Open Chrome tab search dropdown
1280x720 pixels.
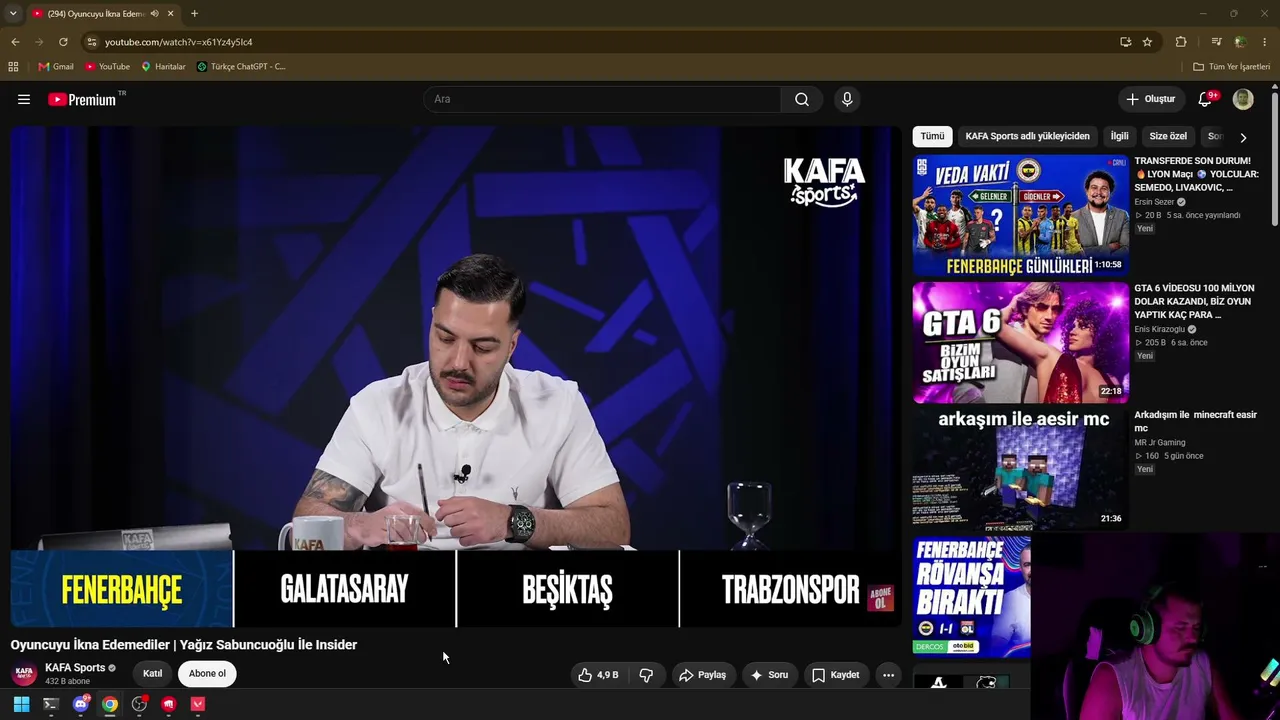pyautogui.click(x=13, y=14)
